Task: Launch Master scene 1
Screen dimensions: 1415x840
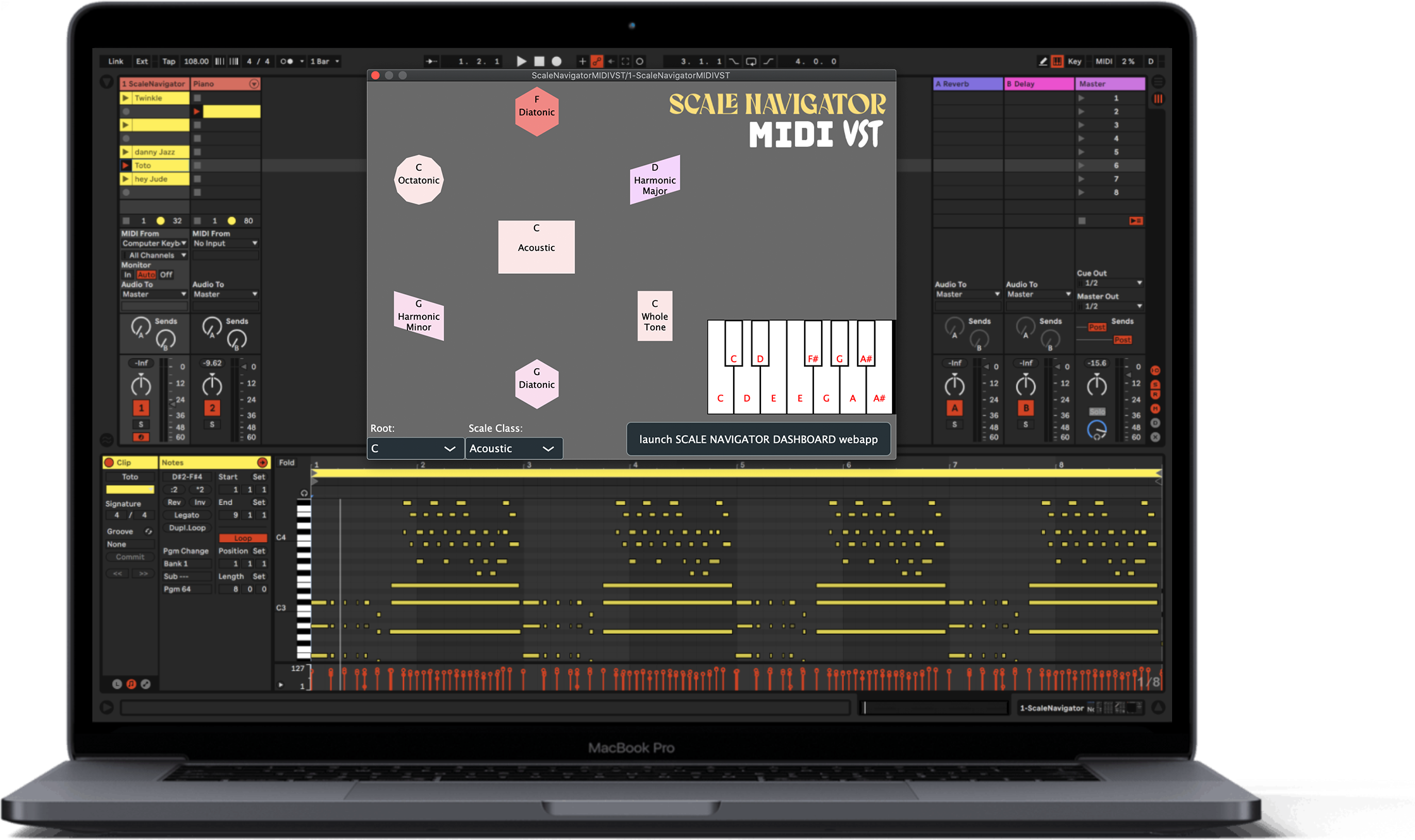Action: click(1082, 98)
